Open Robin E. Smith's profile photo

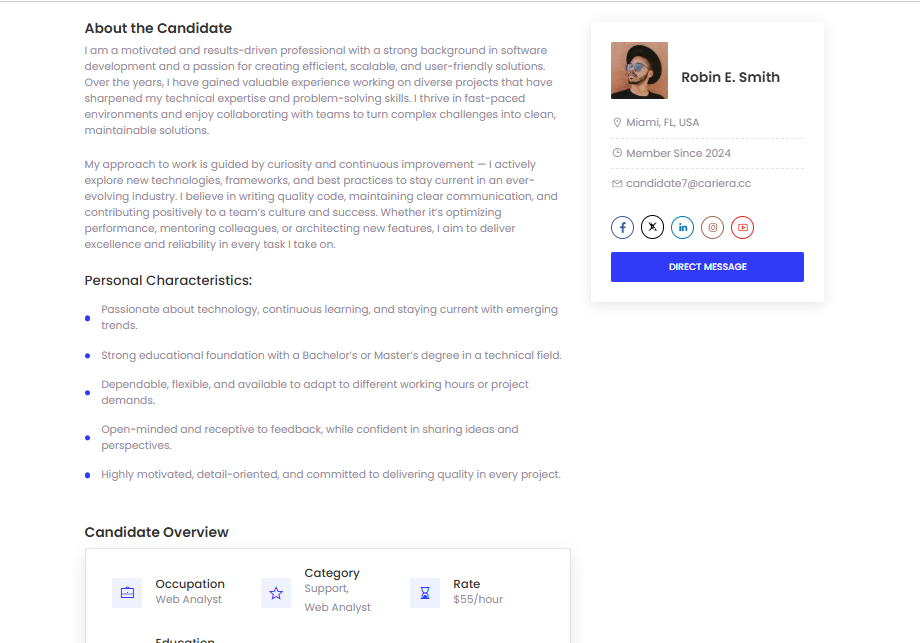pos(639,70)
